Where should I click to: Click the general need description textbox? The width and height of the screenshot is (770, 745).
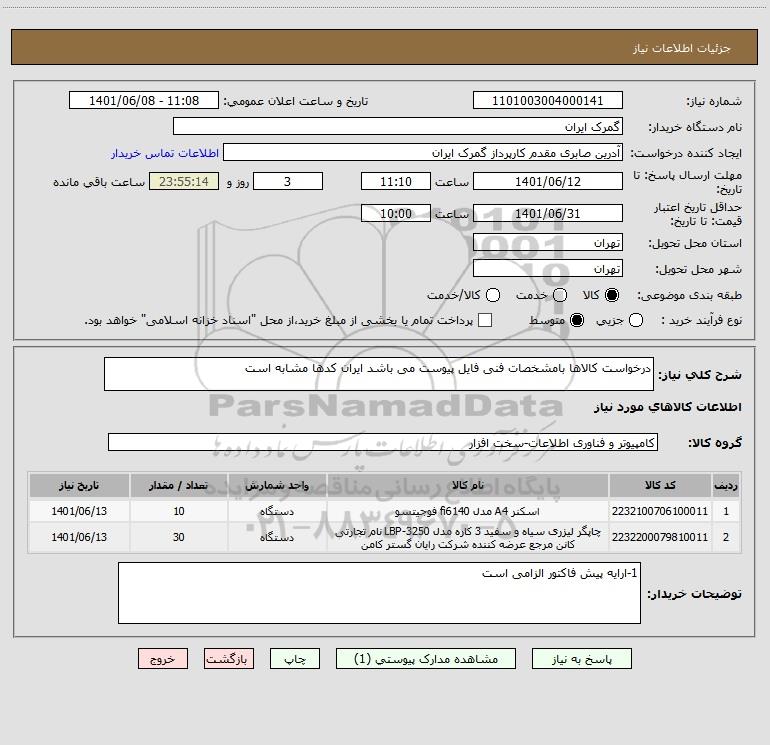click(x=379, y=374)
